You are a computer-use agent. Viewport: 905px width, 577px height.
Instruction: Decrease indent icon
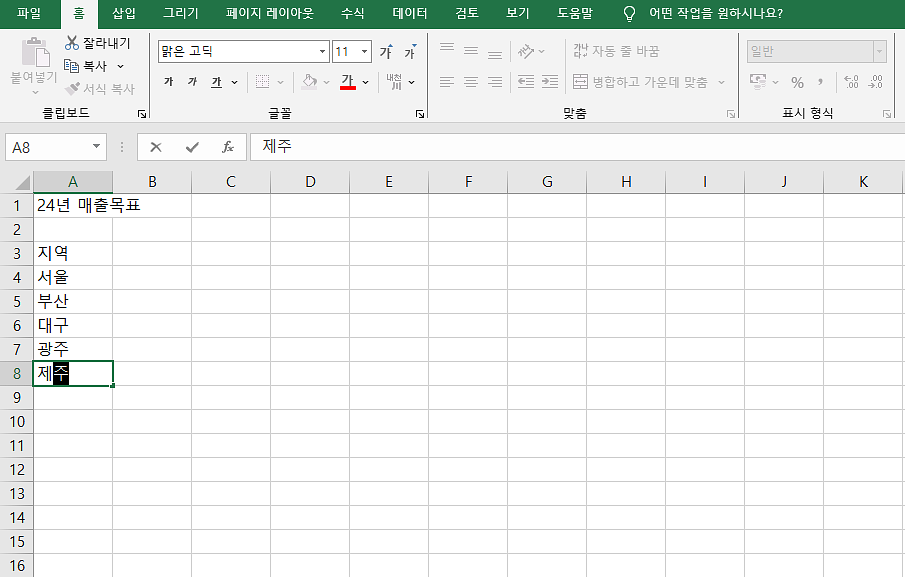pos(526,82)
